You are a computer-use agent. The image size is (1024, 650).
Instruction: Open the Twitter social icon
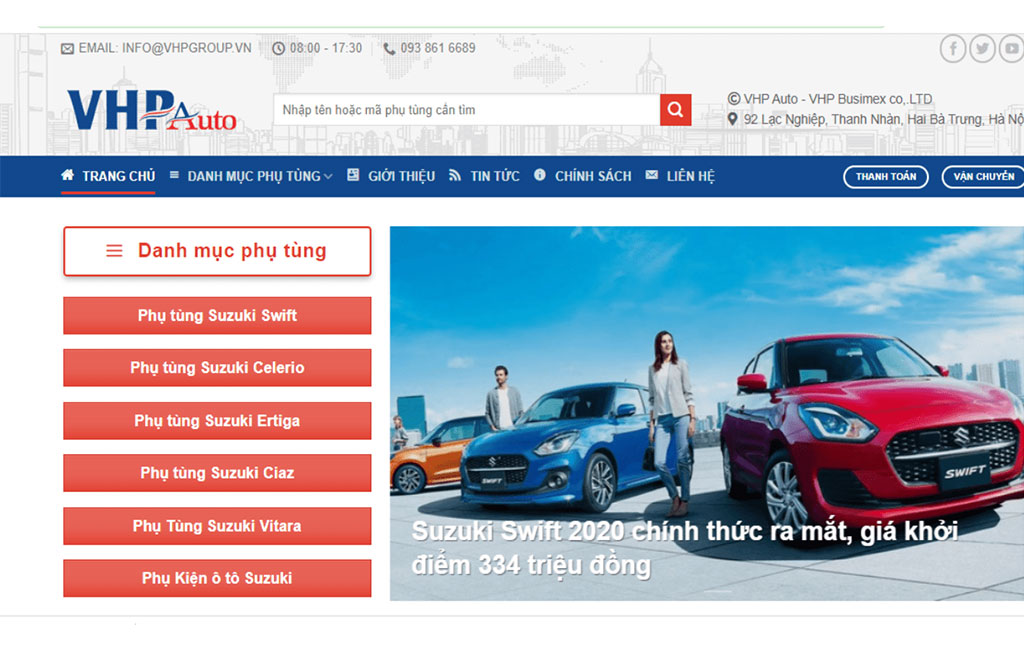click(982, 48)
